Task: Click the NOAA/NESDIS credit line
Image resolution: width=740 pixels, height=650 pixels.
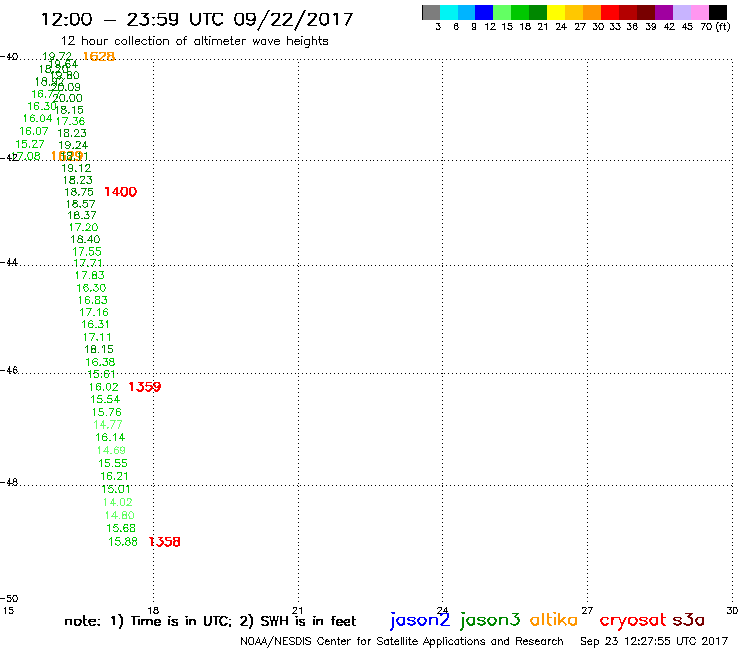Action: click(402, 642)
